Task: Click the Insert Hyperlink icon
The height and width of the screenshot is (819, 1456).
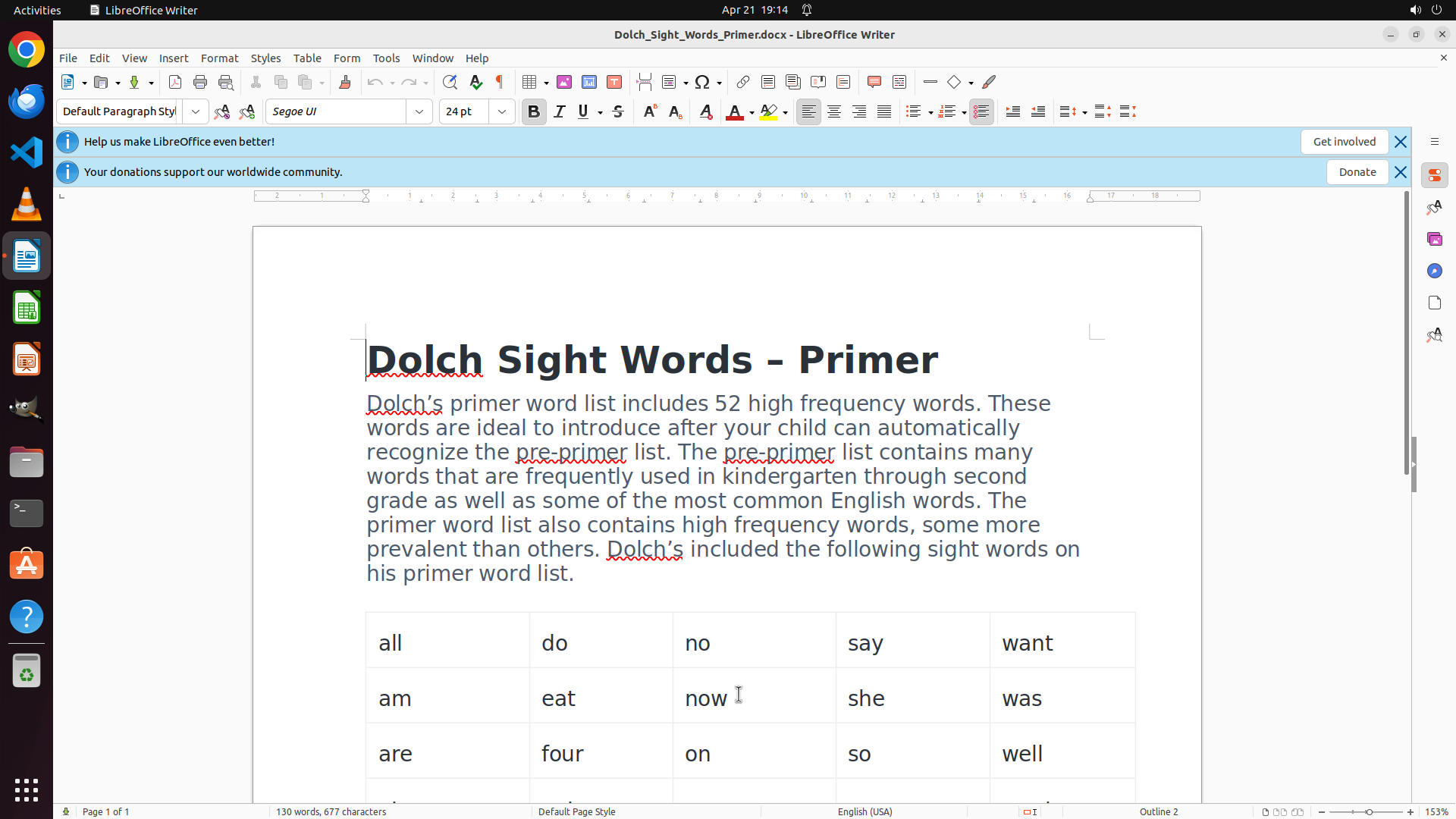Action: click(743, 82)
